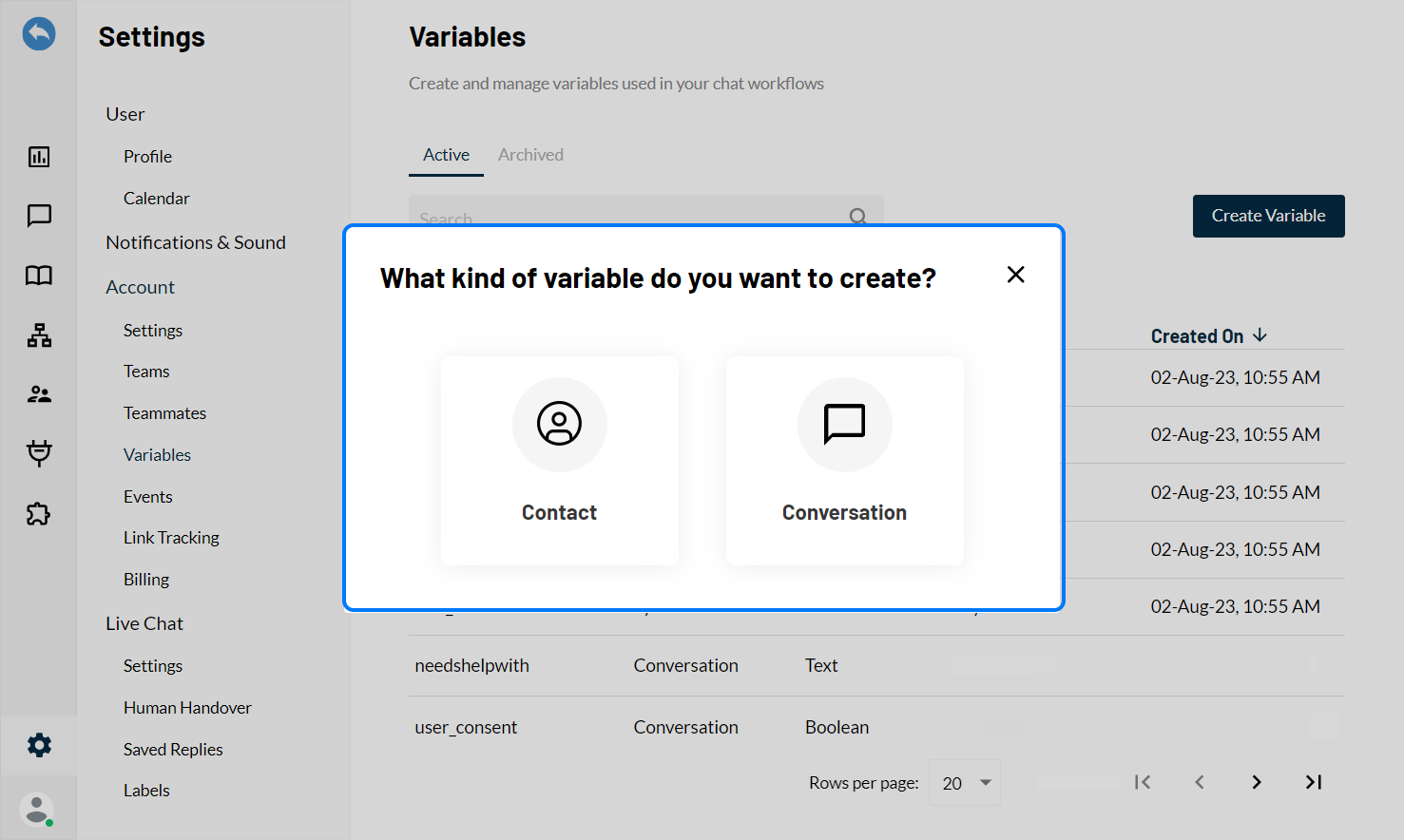Sort by the Created On column arrow

coord(1260,335)
